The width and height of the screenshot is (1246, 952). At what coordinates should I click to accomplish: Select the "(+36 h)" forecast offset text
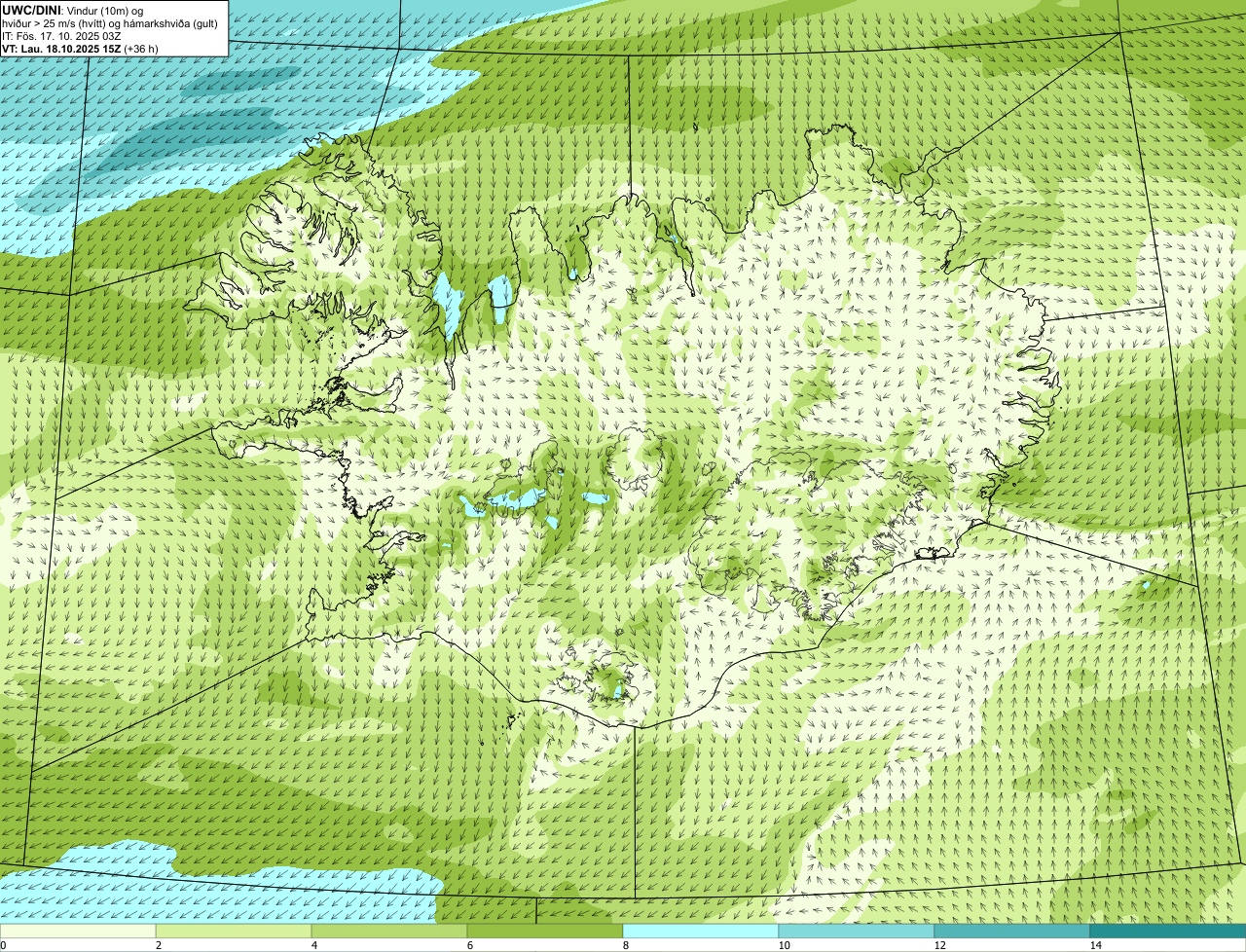coord(141,49)
